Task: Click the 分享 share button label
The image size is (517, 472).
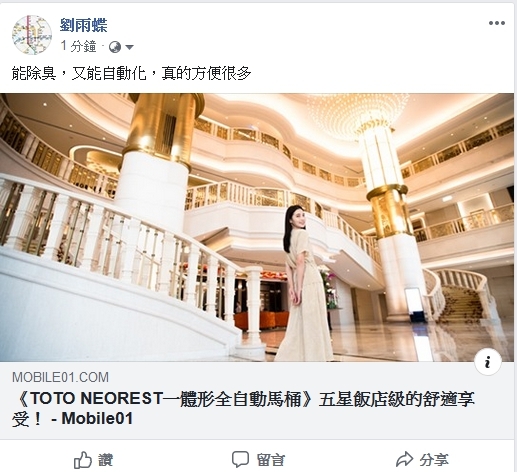Action: pos(434,460)
